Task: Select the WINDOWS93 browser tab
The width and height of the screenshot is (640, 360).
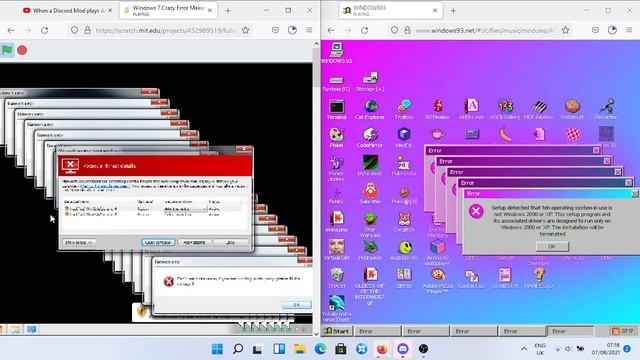Action: [x=391, y=11]
